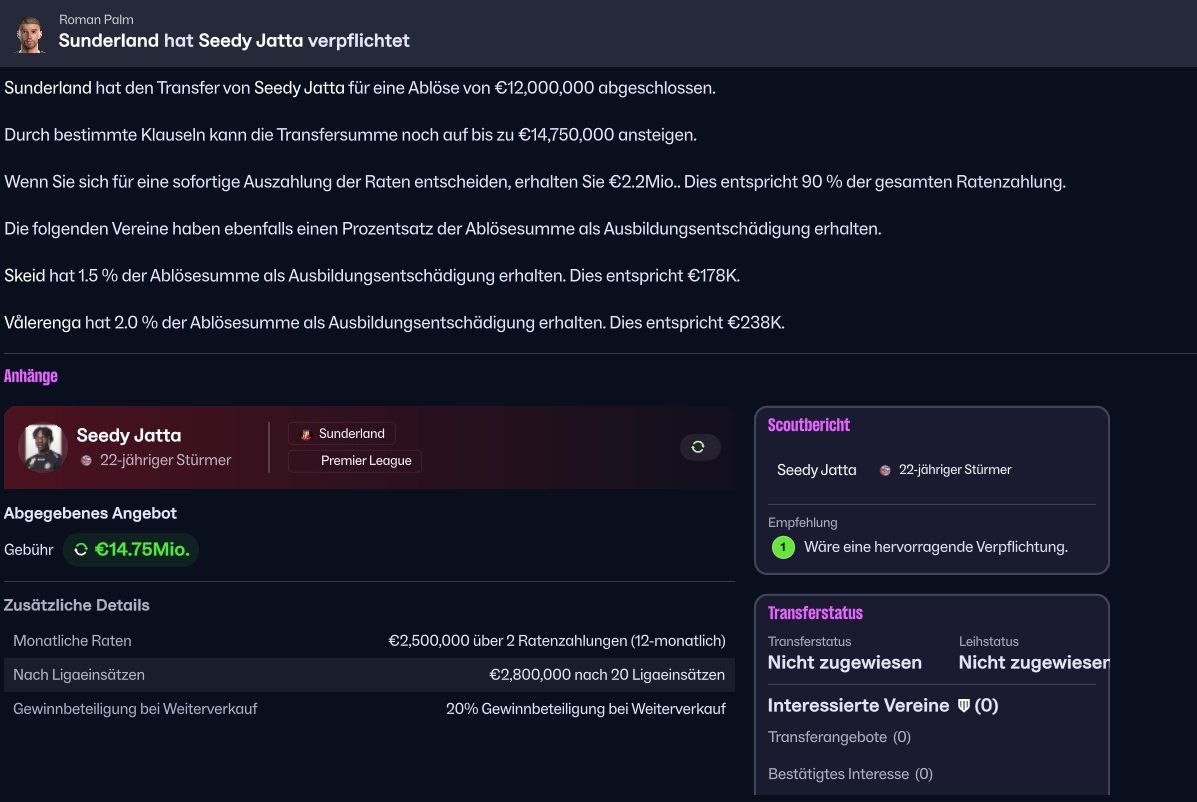This screenshot has width=1197, height=802.
Task: Click Transferangebote (0) entry
Action: (839, 737)
